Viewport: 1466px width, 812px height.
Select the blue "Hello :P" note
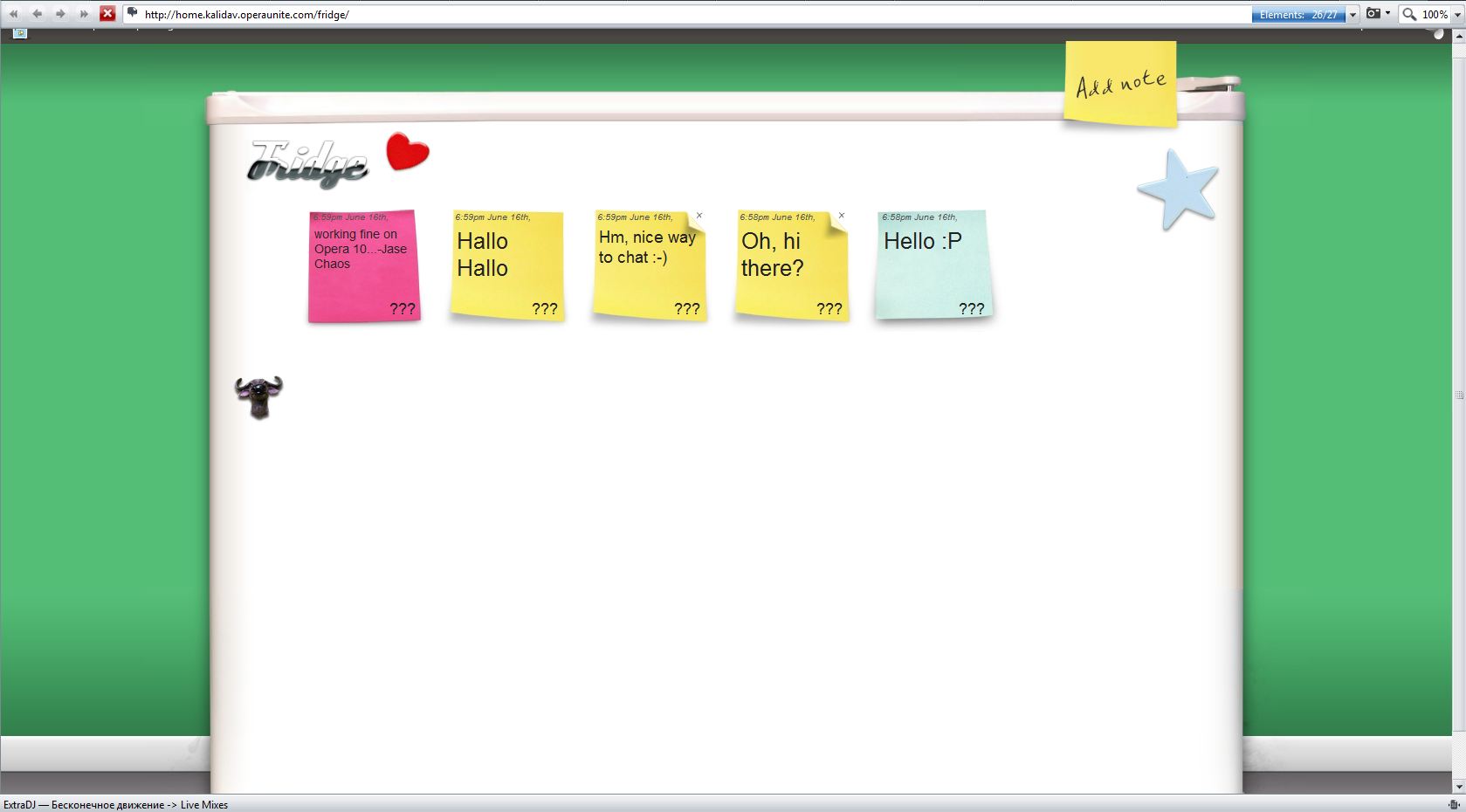[933, 267]
